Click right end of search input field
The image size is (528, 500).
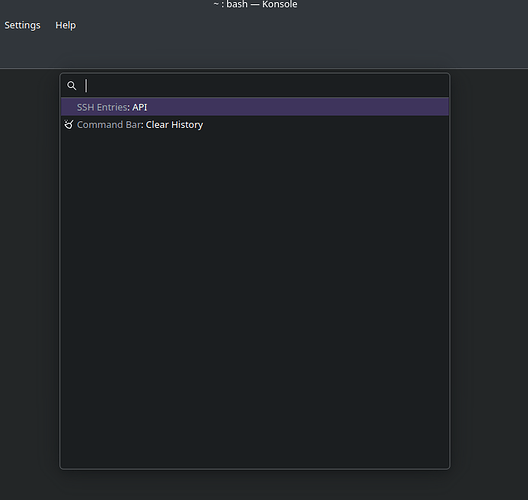tap(438, 86)
